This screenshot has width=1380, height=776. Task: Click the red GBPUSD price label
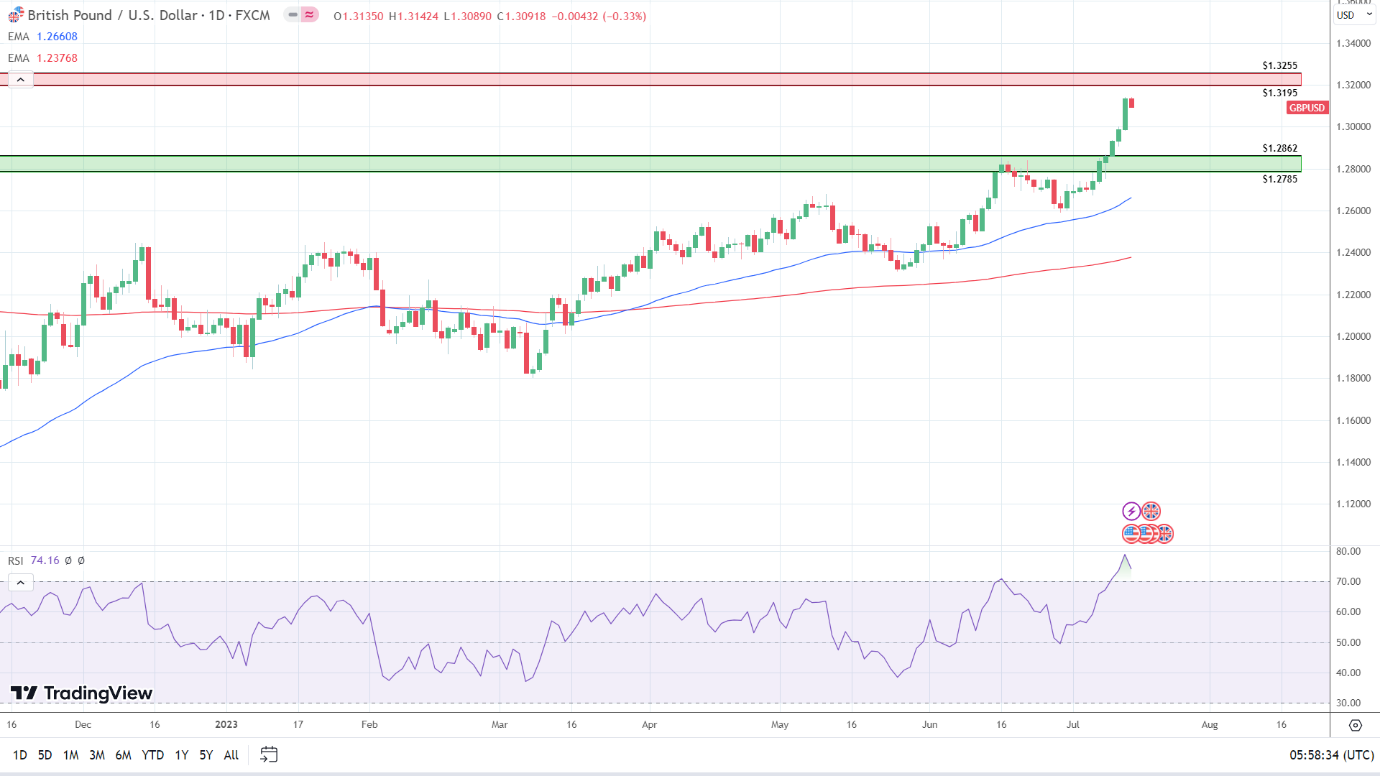(x=1307, y=107)
